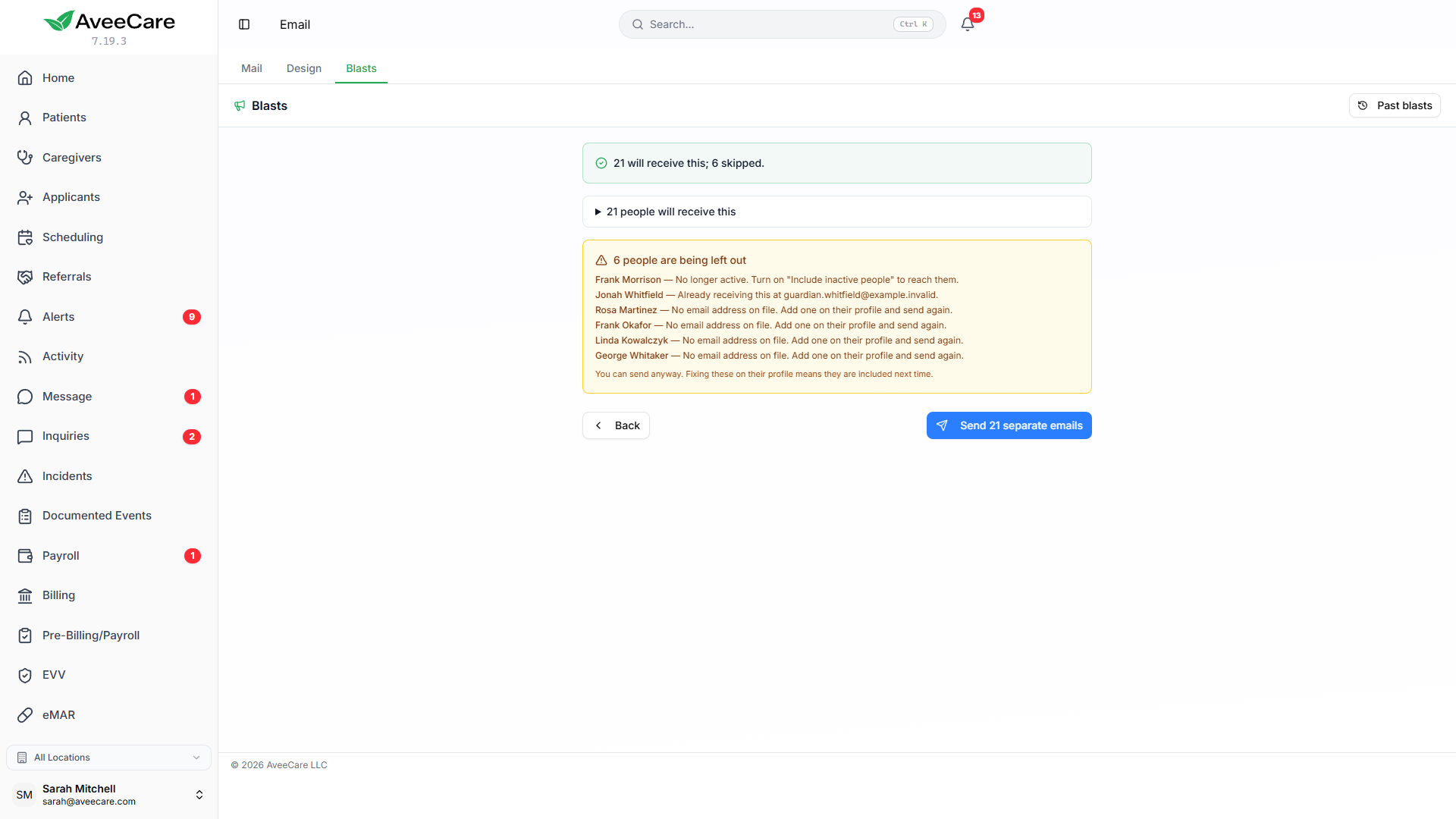Open Incidents warning triangle icon
Screen dimensions: 1456x819
coord(25,476)
